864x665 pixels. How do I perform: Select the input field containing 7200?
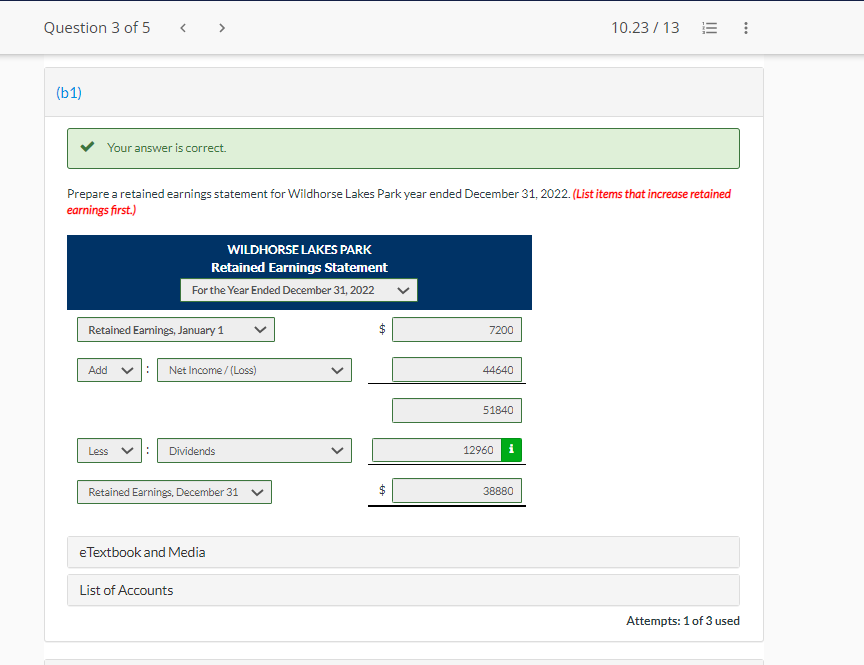click(x=457, y=329)
